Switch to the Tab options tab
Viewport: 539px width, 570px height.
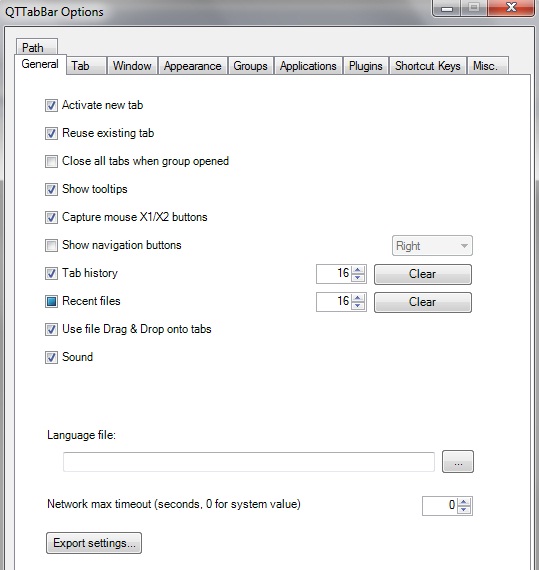coord(87,66)
